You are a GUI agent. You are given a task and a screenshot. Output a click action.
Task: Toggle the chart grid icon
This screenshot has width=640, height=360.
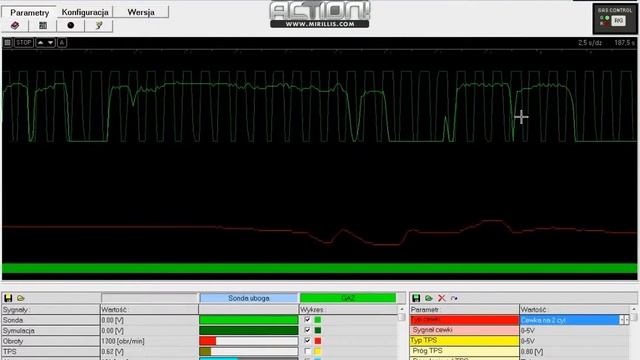click(x=7, y=42)
